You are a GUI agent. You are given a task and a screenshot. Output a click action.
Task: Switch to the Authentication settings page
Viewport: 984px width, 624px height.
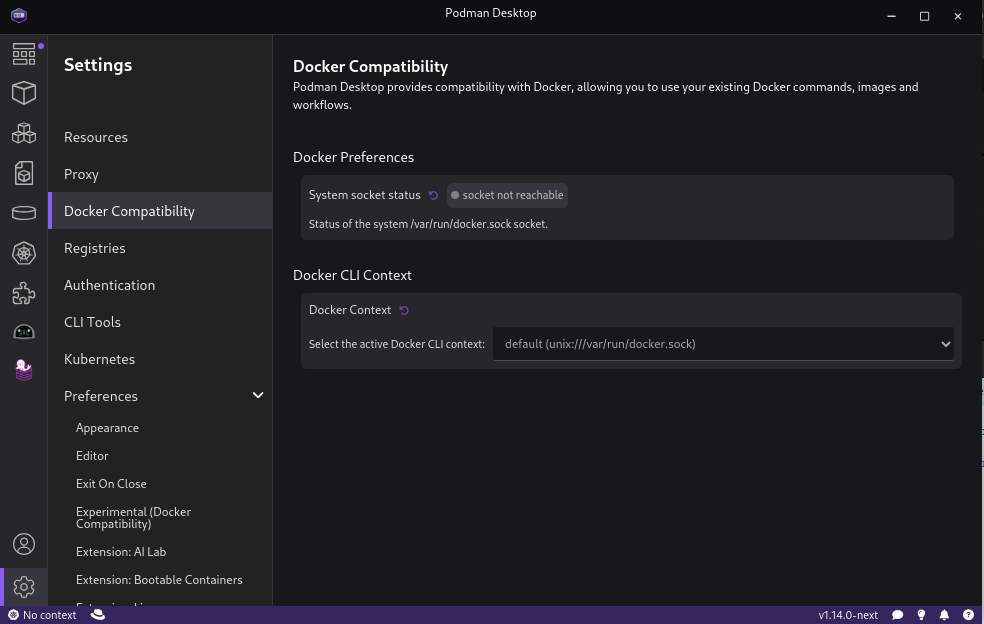click(110, 285)
